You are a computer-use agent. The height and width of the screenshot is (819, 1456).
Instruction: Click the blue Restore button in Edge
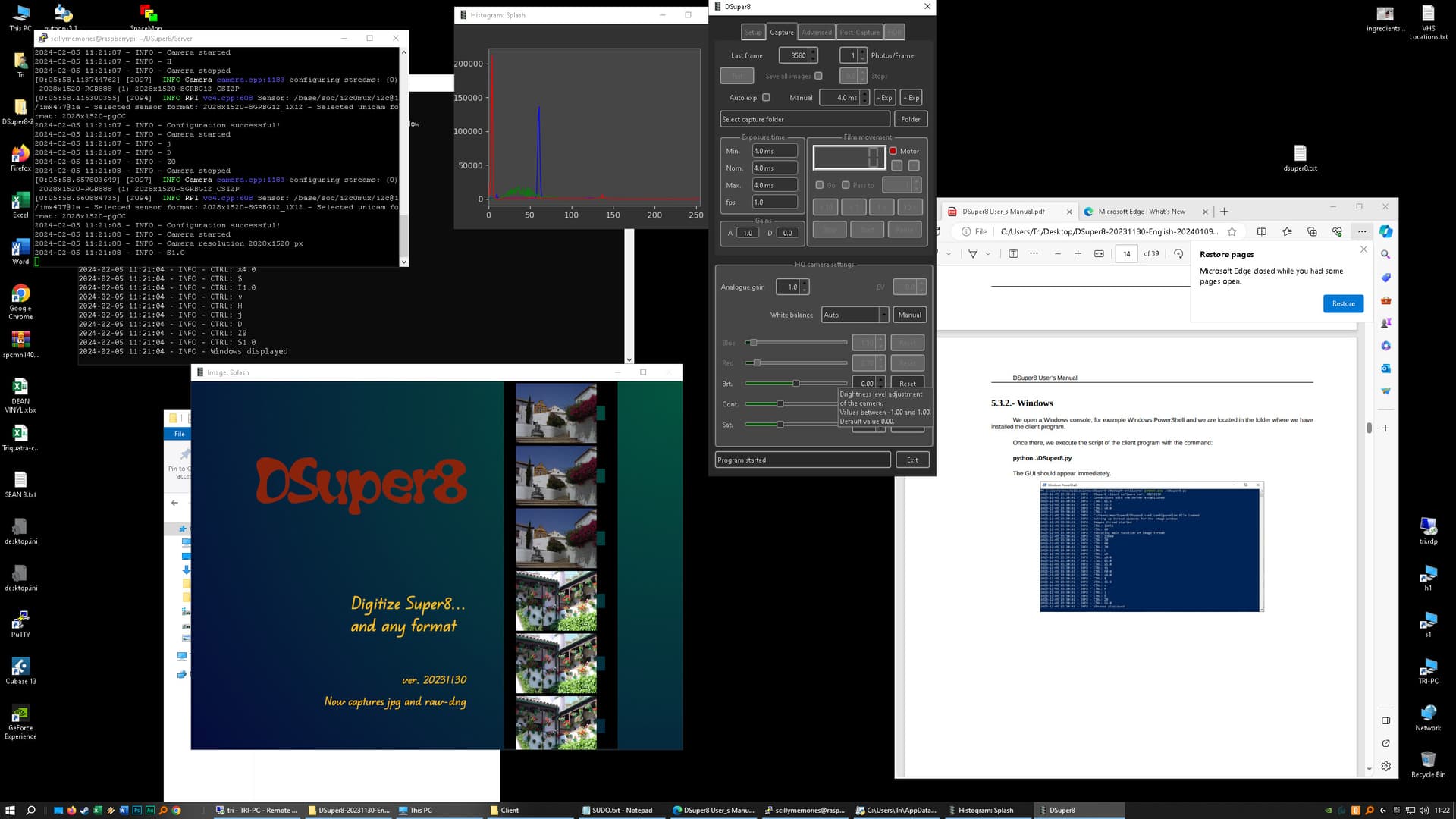pyautogui.click(x=1343, y=303)
